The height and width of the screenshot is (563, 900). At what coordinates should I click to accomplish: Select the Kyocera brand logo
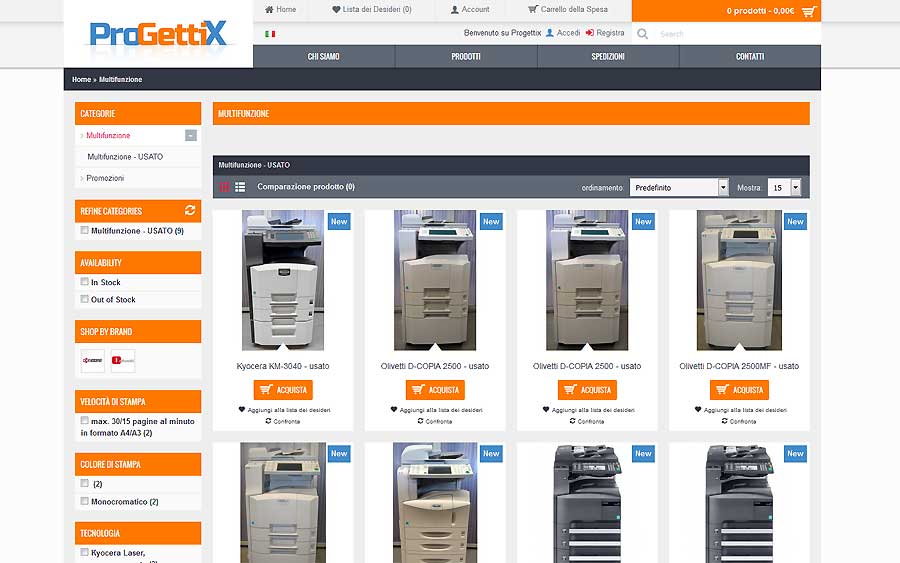pos(92,360)
